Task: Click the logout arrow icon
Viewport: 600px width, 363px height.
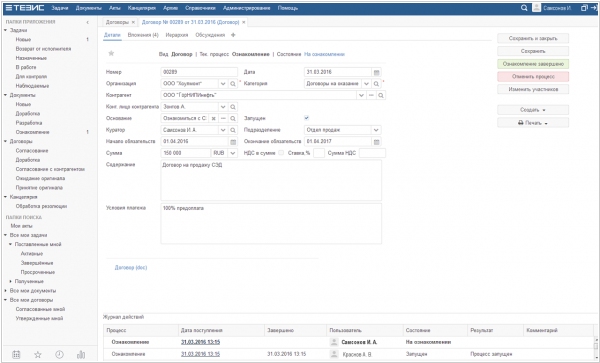Action: click(593, 8)
